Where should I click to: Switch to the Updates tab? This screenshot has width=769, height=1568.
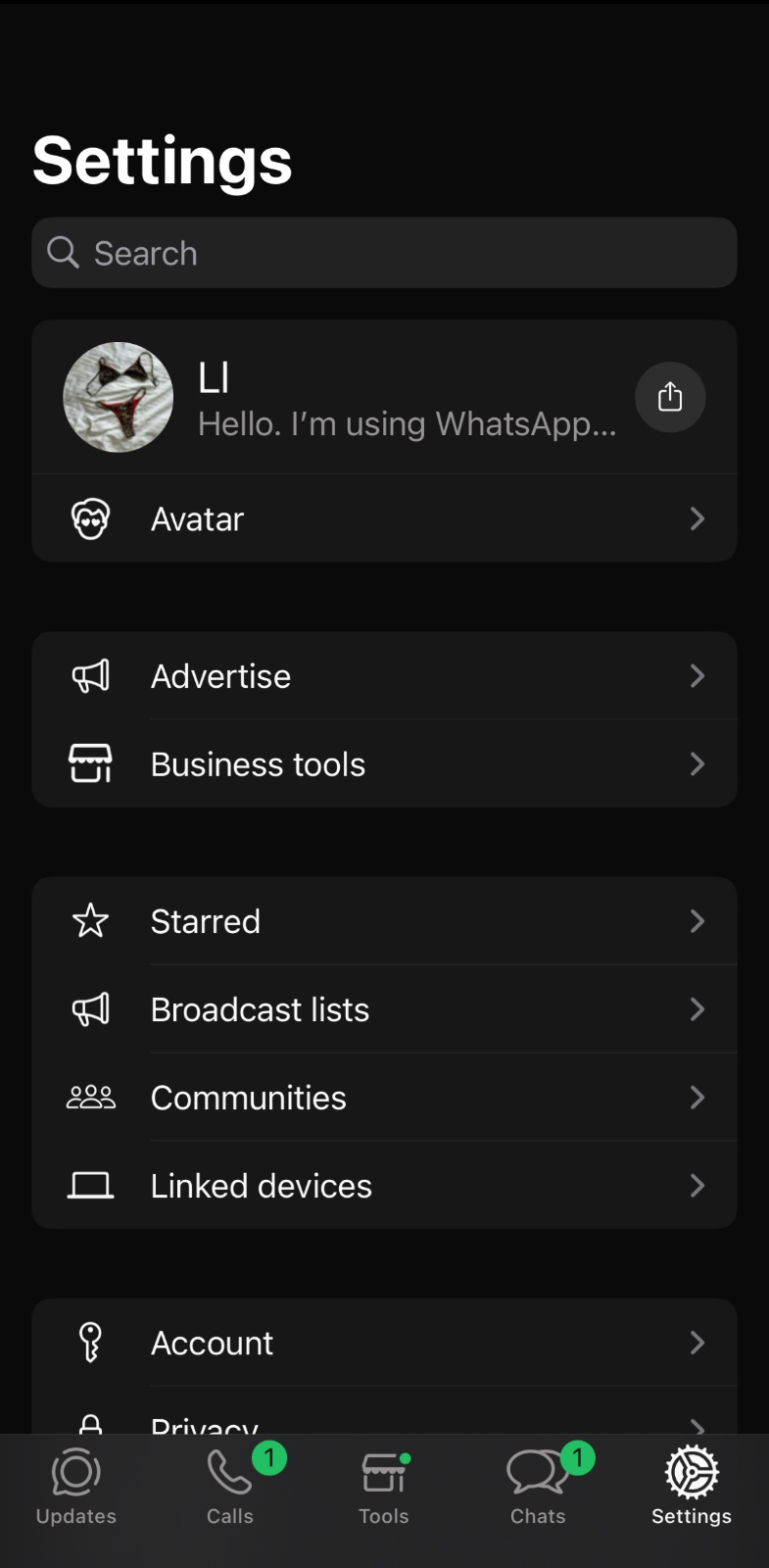tap(76, 1487)
